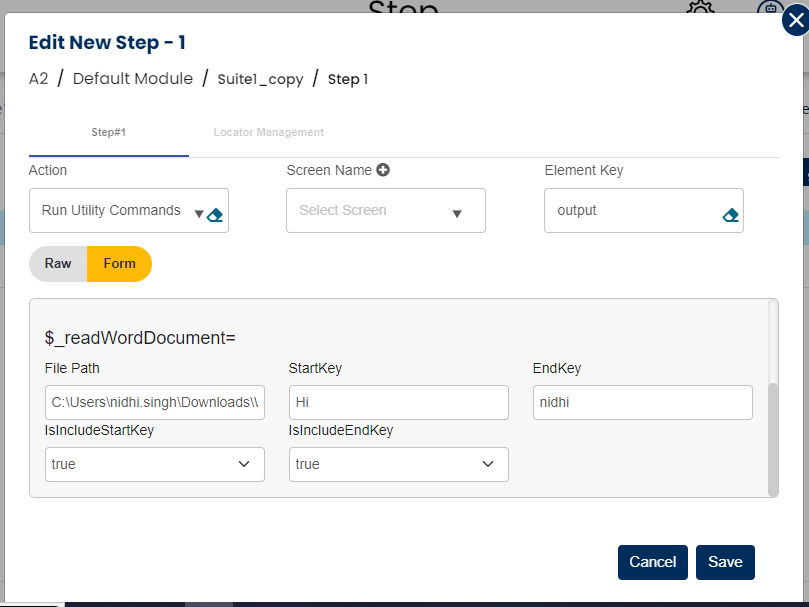Screen dimensions: 809x607
Task: Add a new screen with plus icon
Action: pyautogui.click(x=382, y=170)
